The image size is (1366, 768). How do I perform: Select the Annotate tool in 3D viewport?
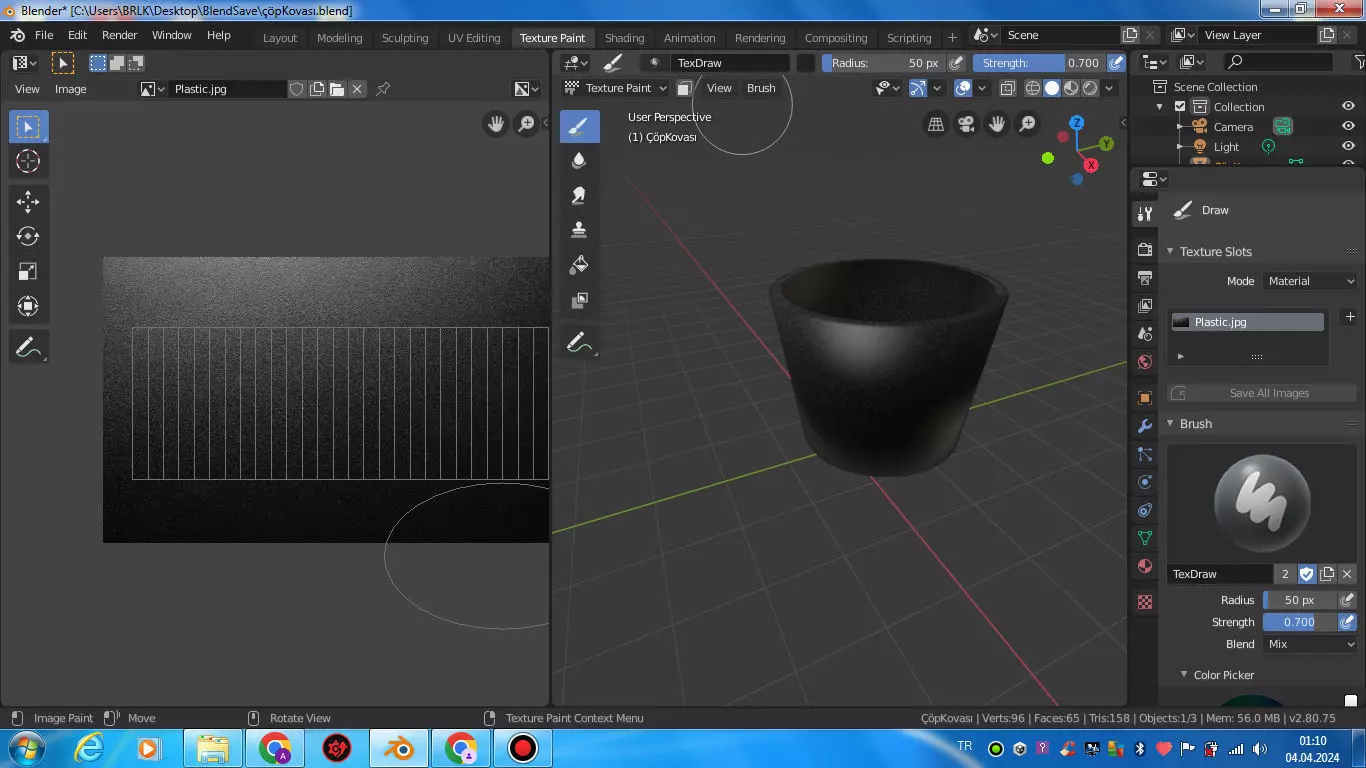pos(579,343)
